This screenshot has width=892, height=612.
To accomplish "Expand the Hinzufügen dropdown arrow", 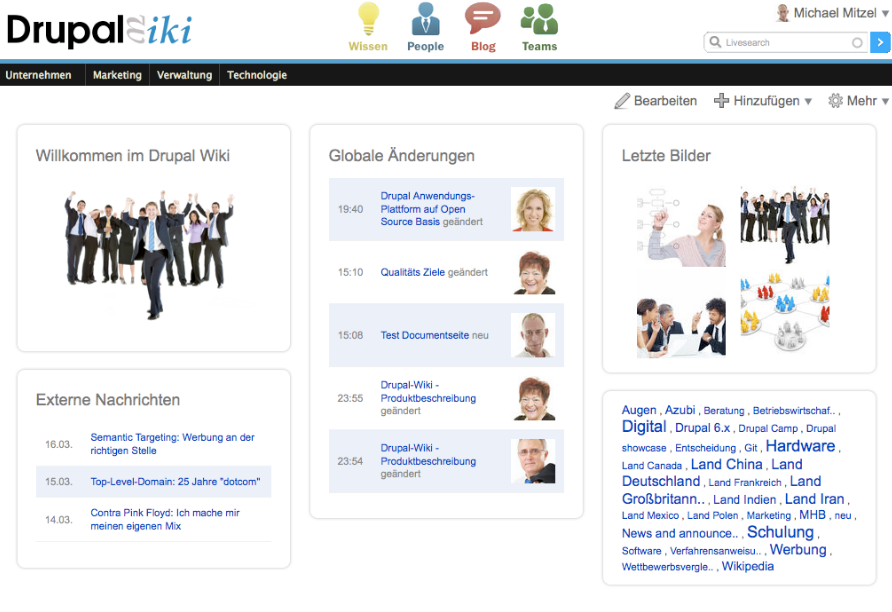I will tap(808, 102).
